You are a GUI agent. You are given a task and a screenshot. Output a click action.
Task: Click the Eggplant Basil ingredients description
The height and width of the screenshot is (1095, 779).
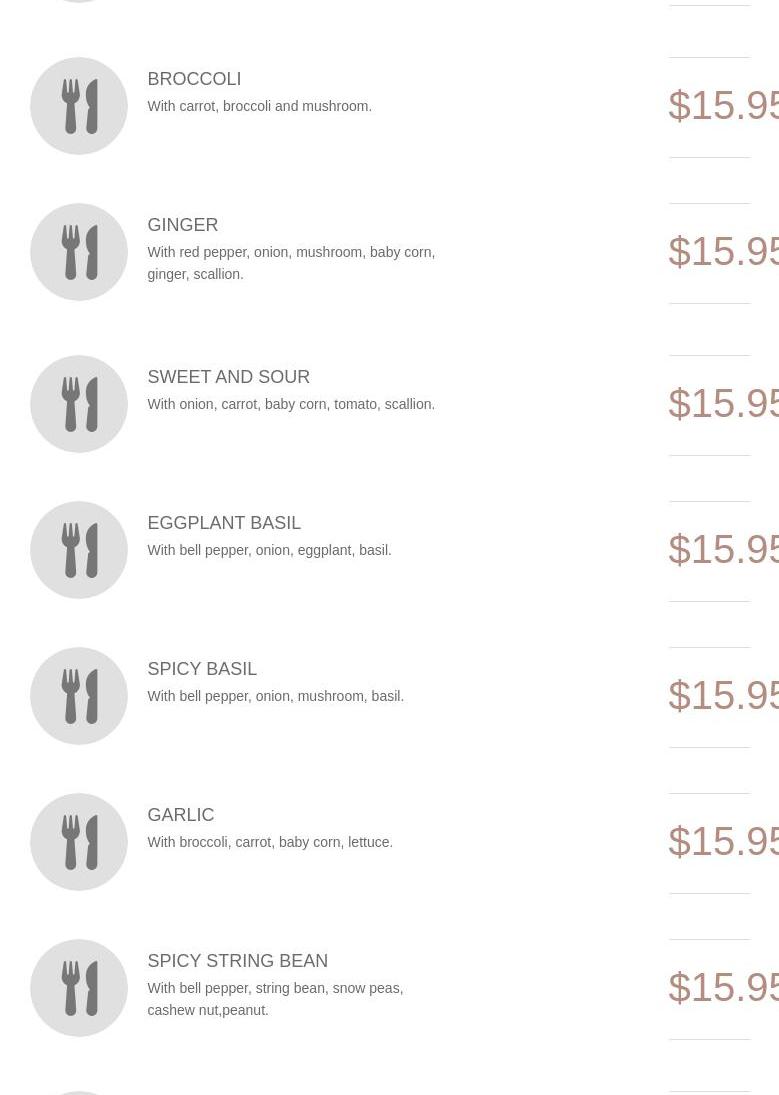tap(270, 550)
